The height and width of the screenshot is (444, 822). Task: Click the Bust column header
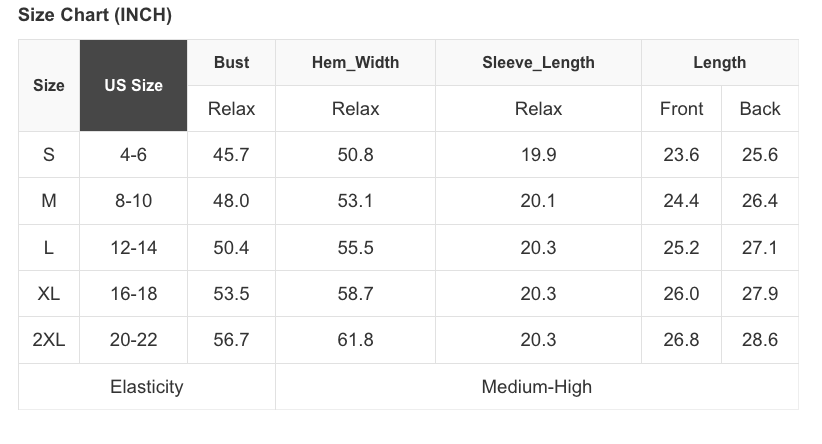[x=231, y=62]
